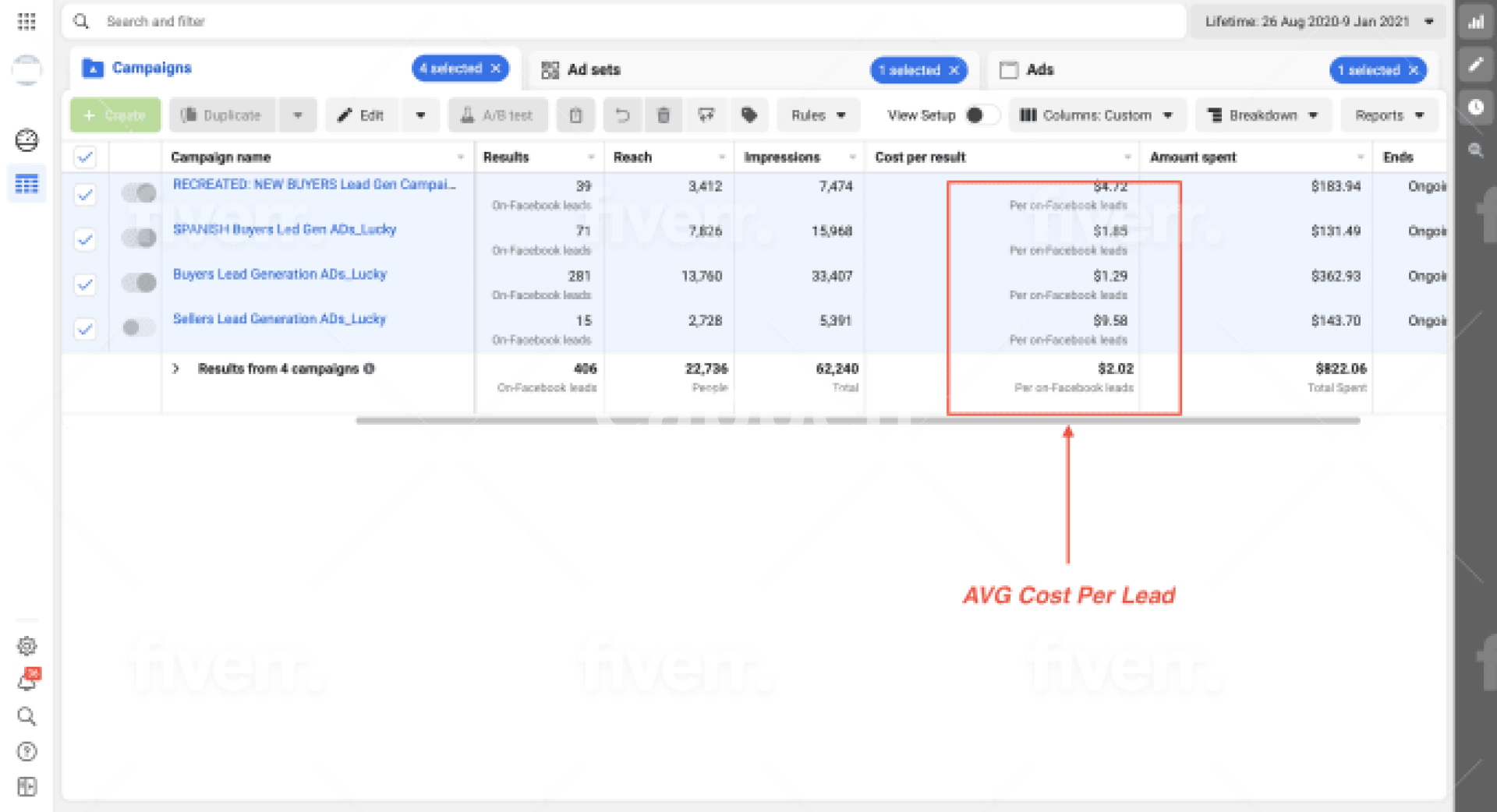
Task: Click the apps grid menu icon
Action: tap(27, 22)
